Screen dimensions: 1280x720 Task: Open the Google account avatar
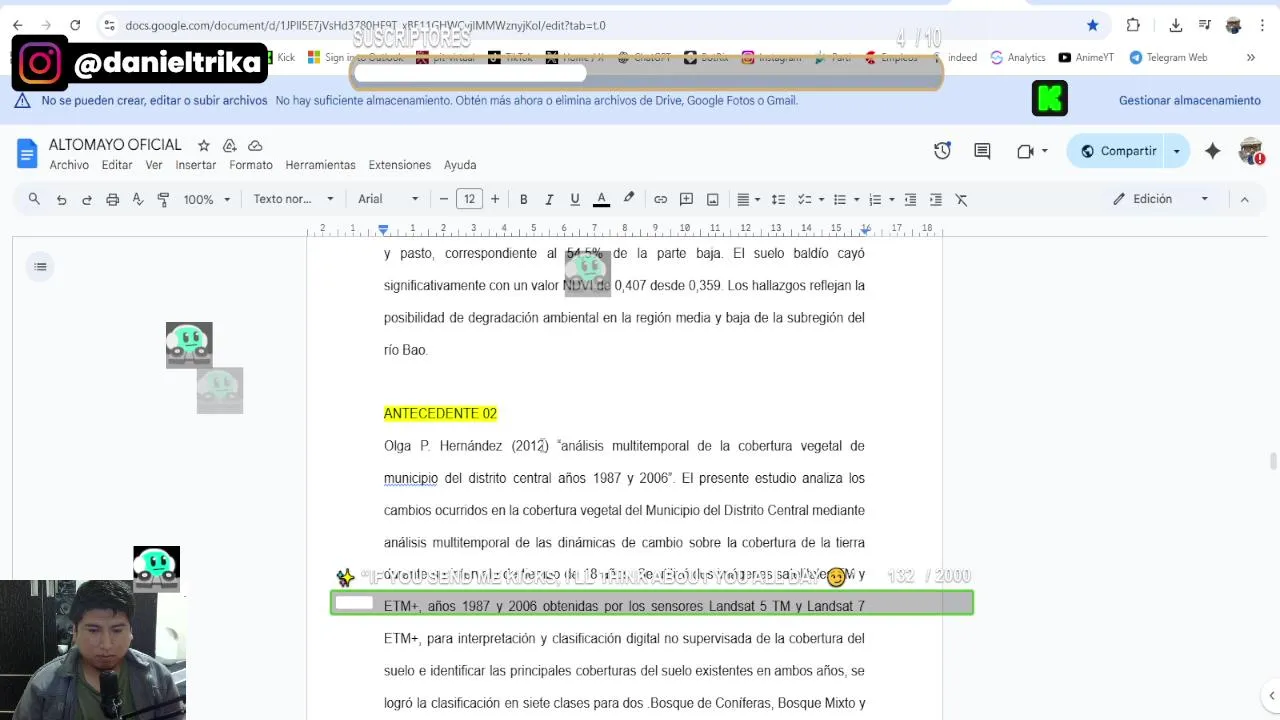pyautogui.click(x=1251, y=151)
